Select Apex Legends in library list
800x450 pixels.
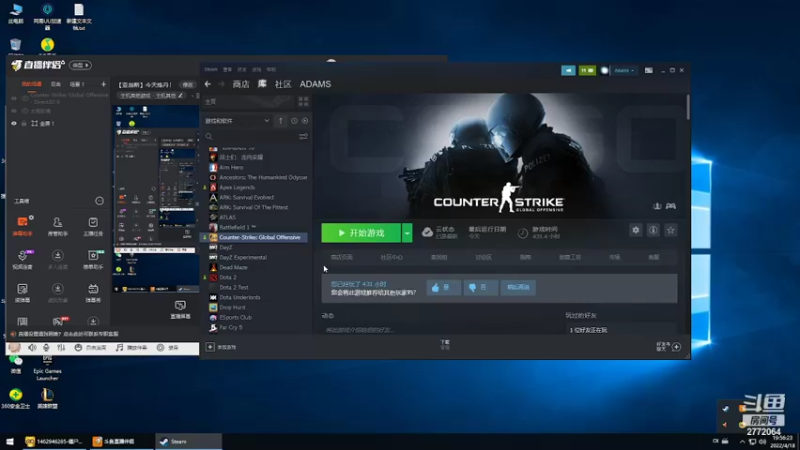click(x=237, y=187)
